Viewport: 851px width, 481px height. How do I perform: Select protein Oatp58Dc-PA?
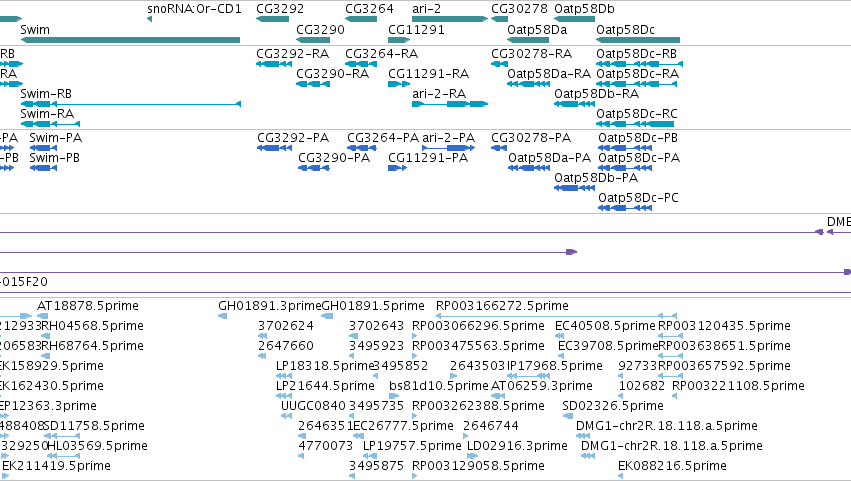pos(625,168)
